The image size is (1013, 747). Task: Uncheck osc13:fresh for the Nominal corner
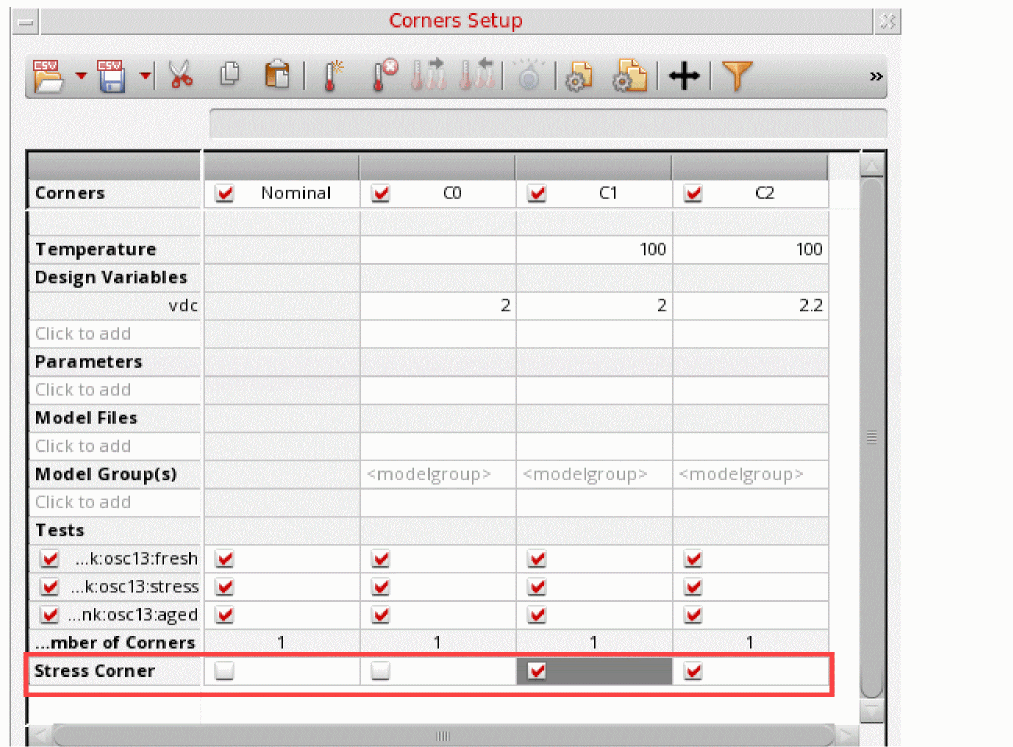[225, 558]
